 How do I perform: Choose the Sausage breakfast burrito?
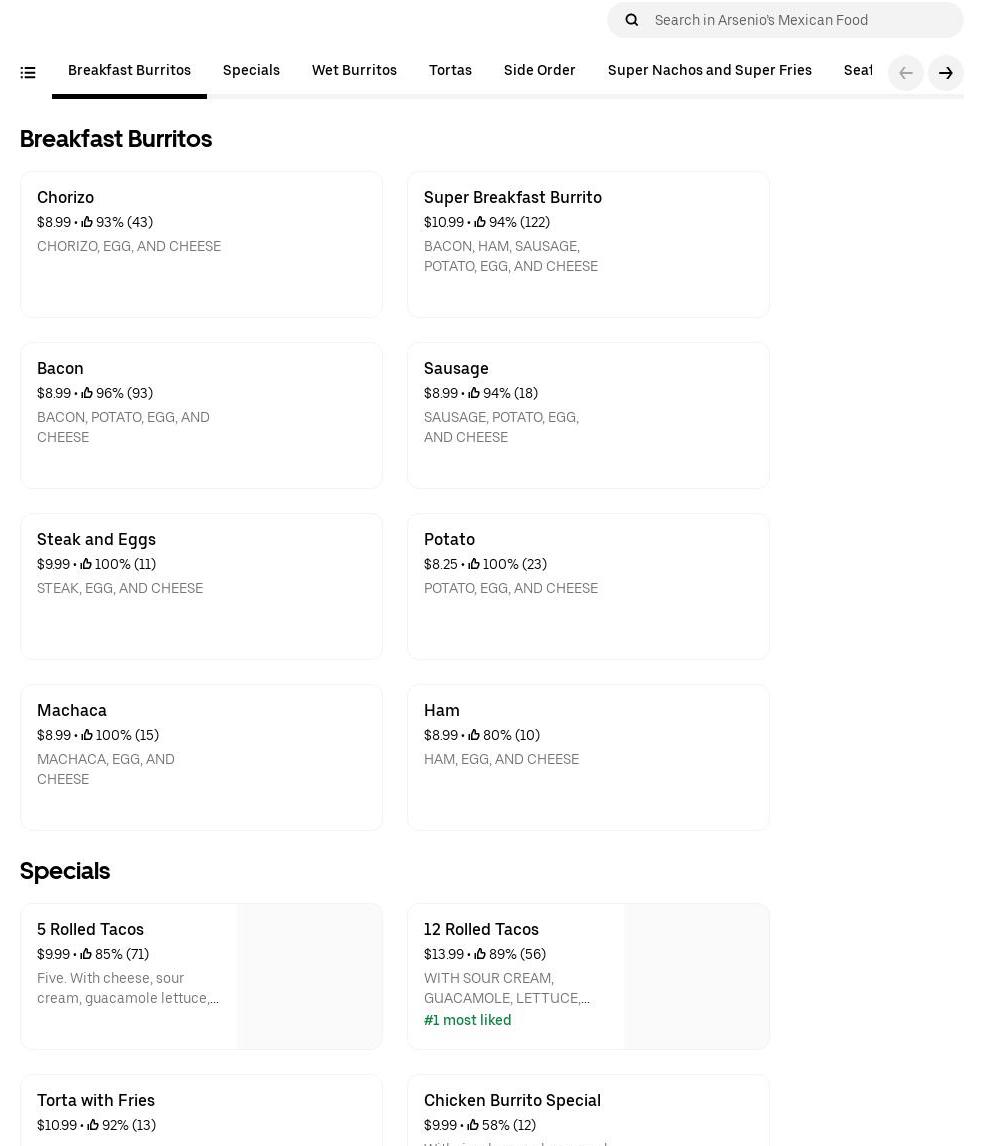pyautogui.click(x=588, y=415)
